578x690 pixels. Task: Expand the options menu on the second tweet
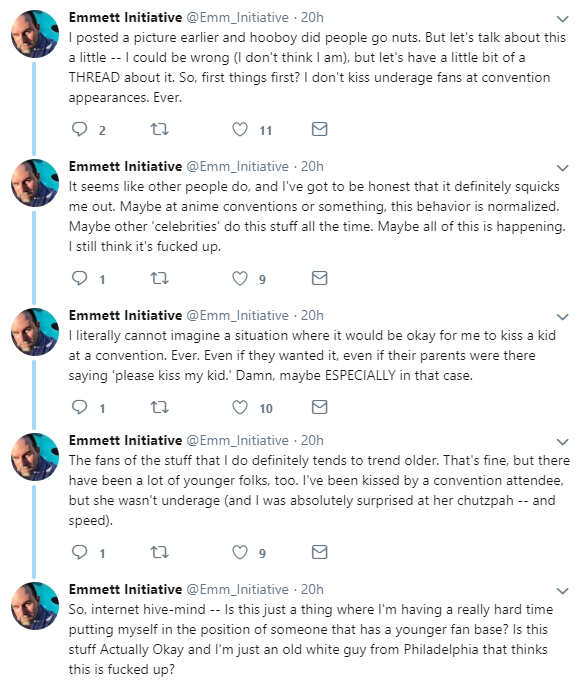click(563, 168)
